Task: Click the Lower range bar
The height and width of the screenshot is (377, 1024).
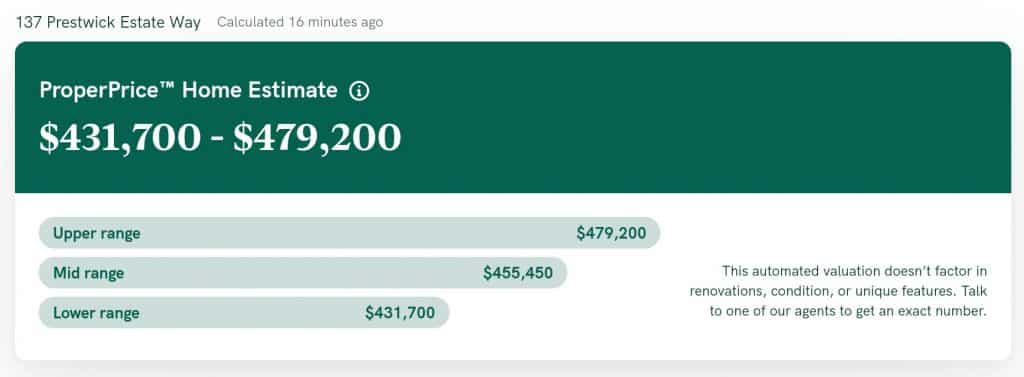Action: [244, 312]
